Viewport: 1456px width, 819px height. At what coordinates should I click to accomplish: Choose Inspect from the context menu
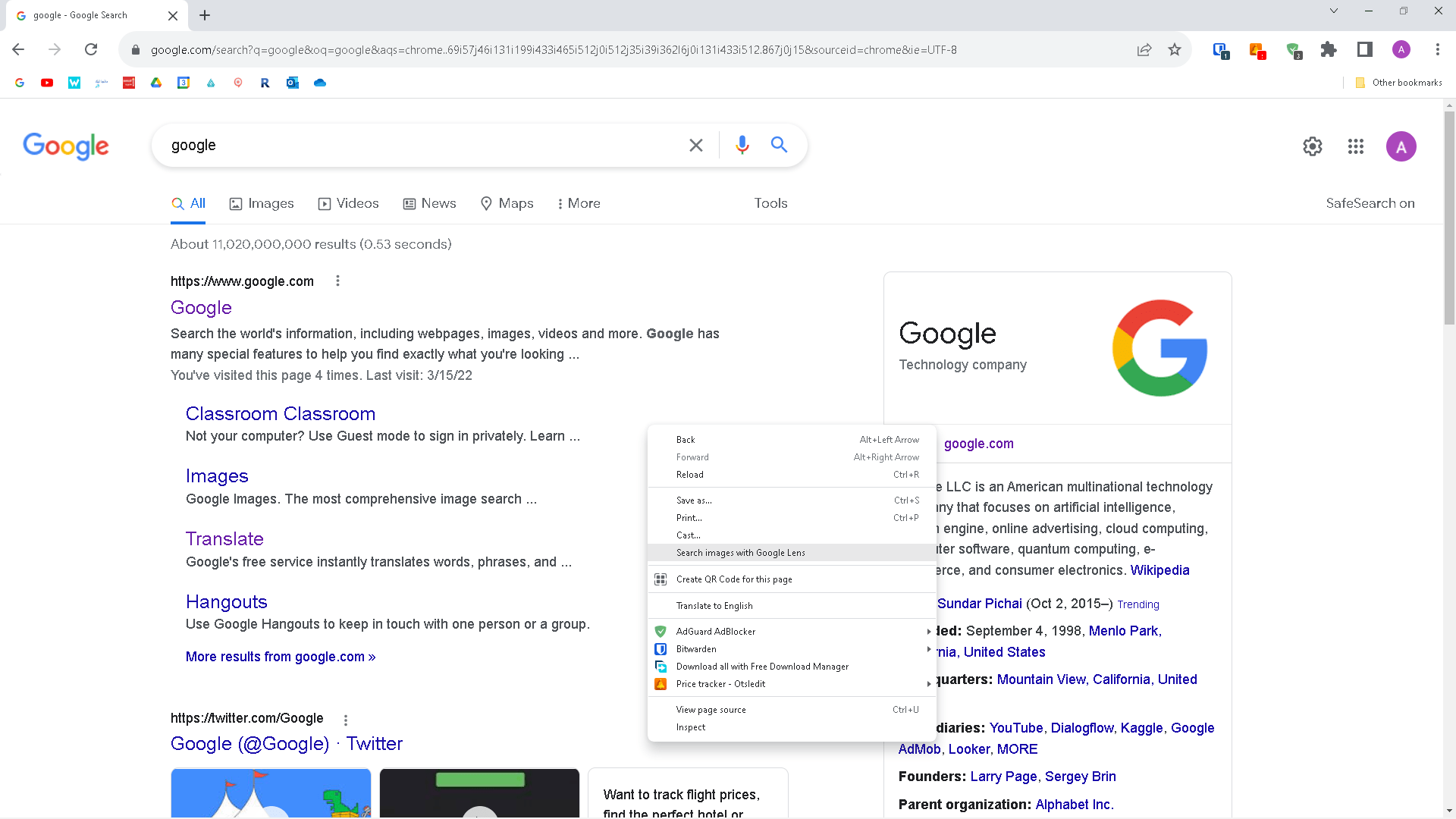(690, 726)
